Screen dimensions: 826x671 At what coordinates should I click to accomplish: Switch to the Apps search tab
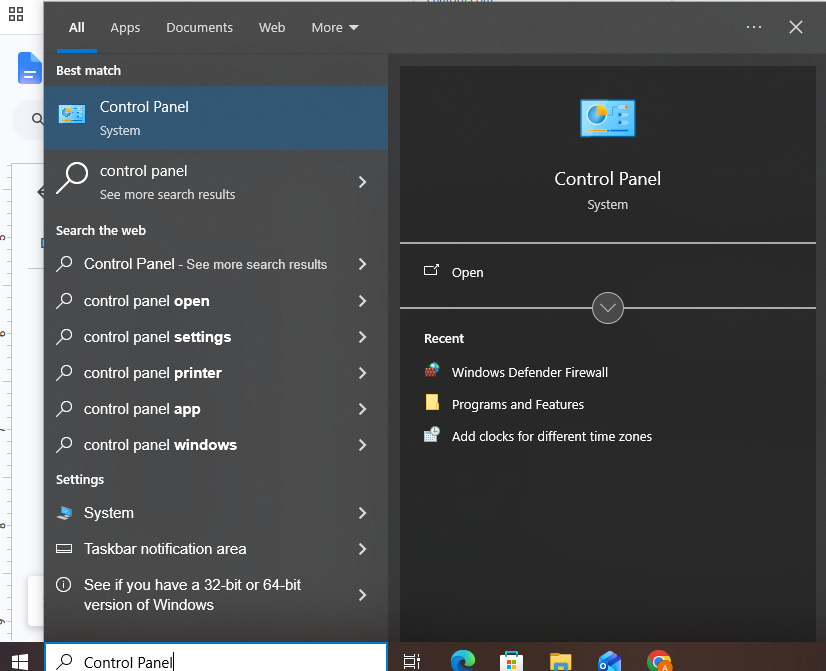(125, 27)
